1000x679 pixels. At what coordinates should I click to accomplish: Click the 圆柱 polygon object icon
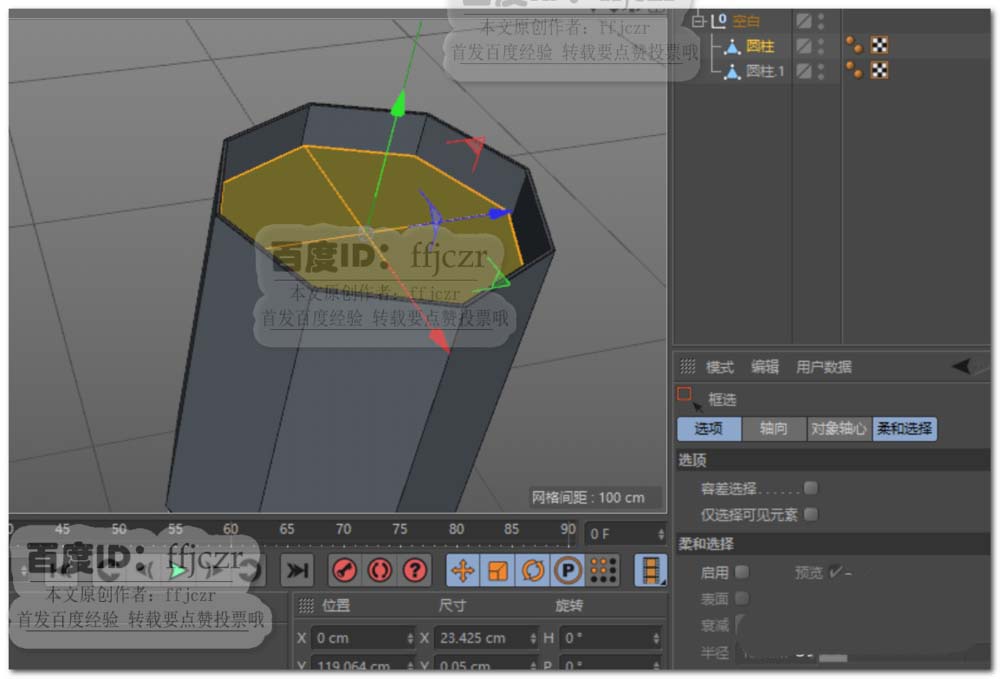tap(732, 46)
